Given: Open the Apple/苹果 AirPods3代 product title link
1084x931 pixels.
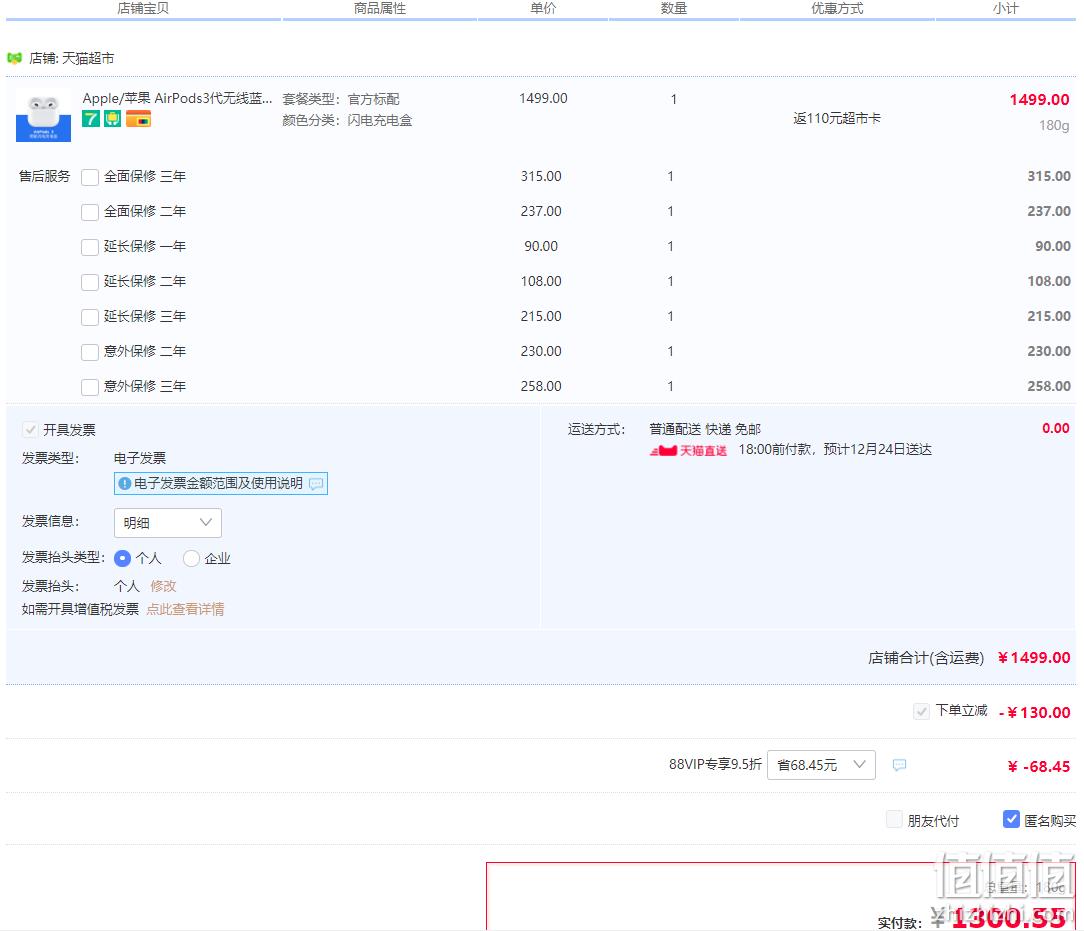Looking at the screenshot, I should [177, 98].
